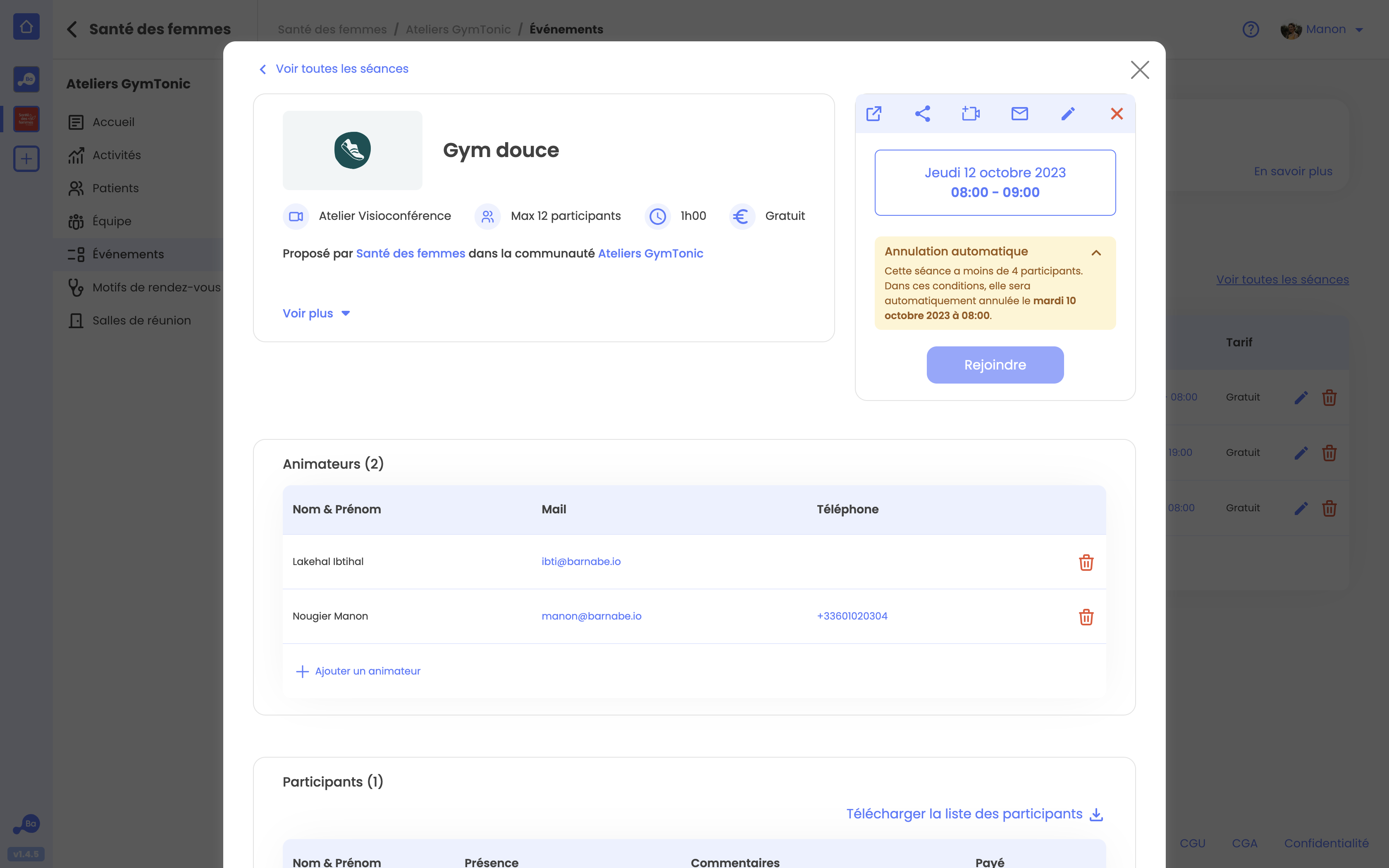Image resolution: width=1389 pixels, height=868 pixels.
Task: Click Santé des femmes breadcrumb
Action: 332,29
